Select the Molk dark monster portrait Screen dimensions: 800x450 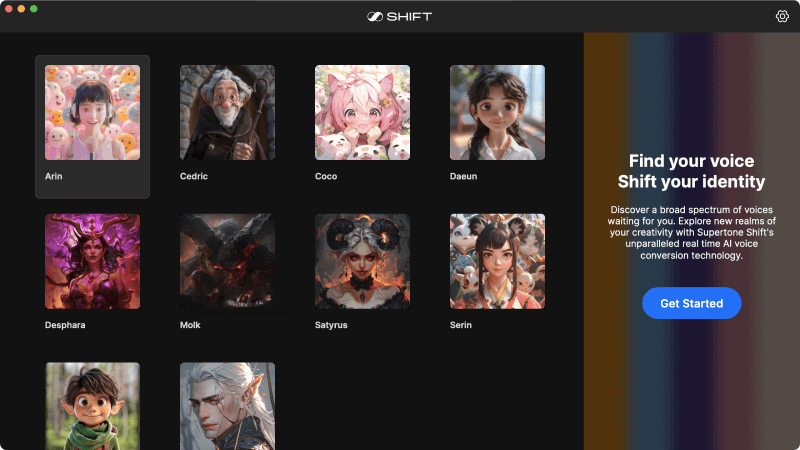[227, 261]
